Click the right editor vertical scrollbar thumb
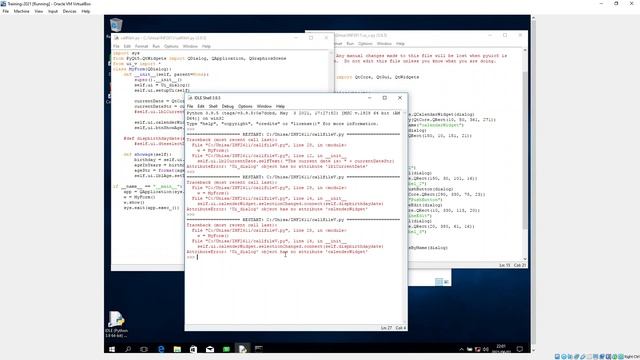 [525, 151]
